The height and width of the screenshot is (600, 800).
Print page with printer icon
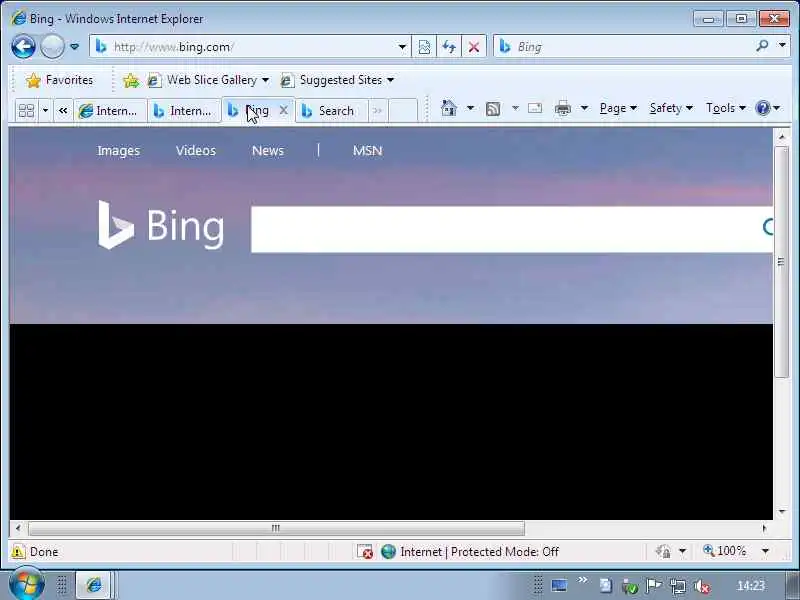point(563,109)
